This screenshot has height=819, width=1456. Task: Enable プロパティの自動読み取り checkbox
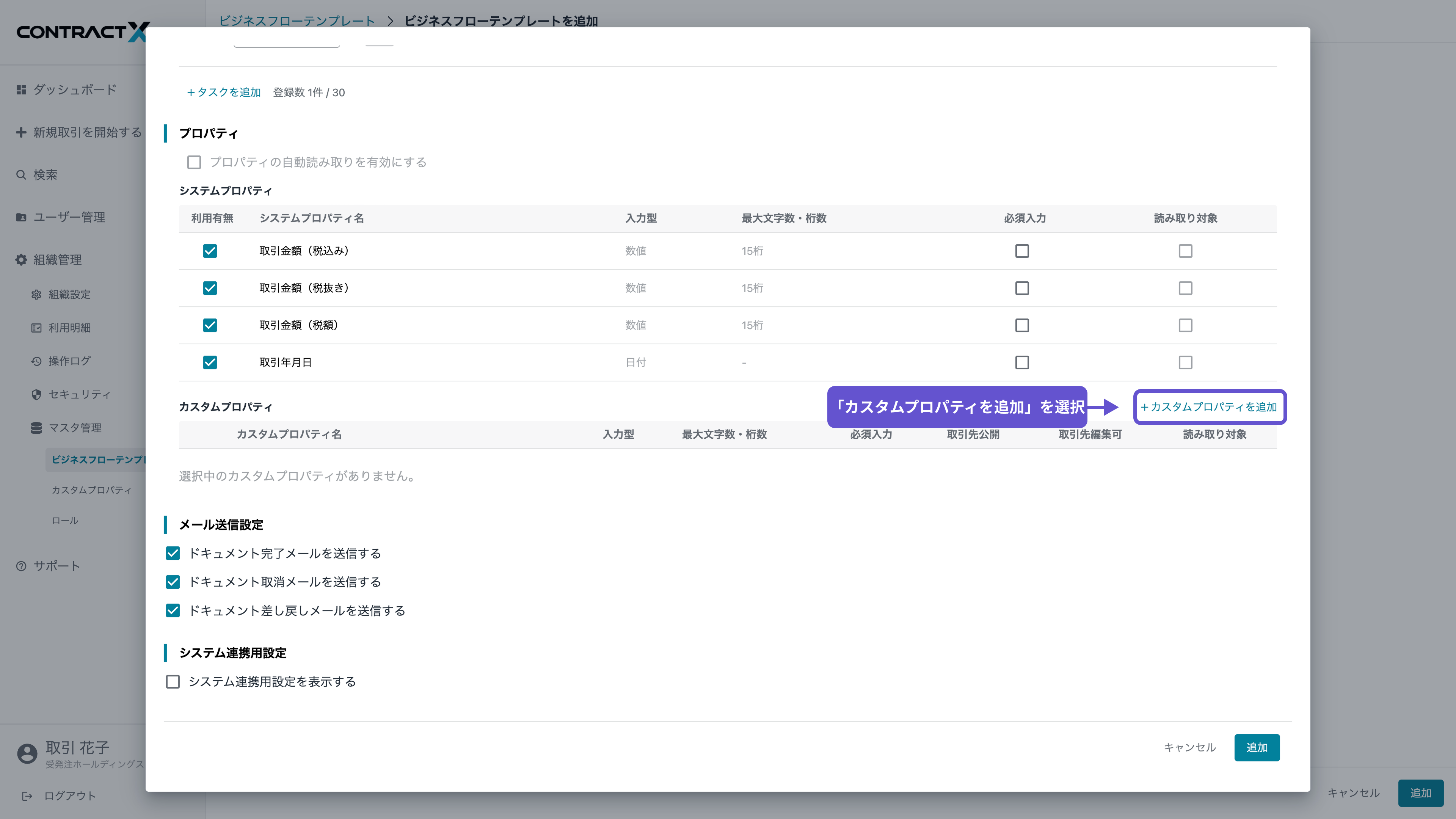[194, 162]
